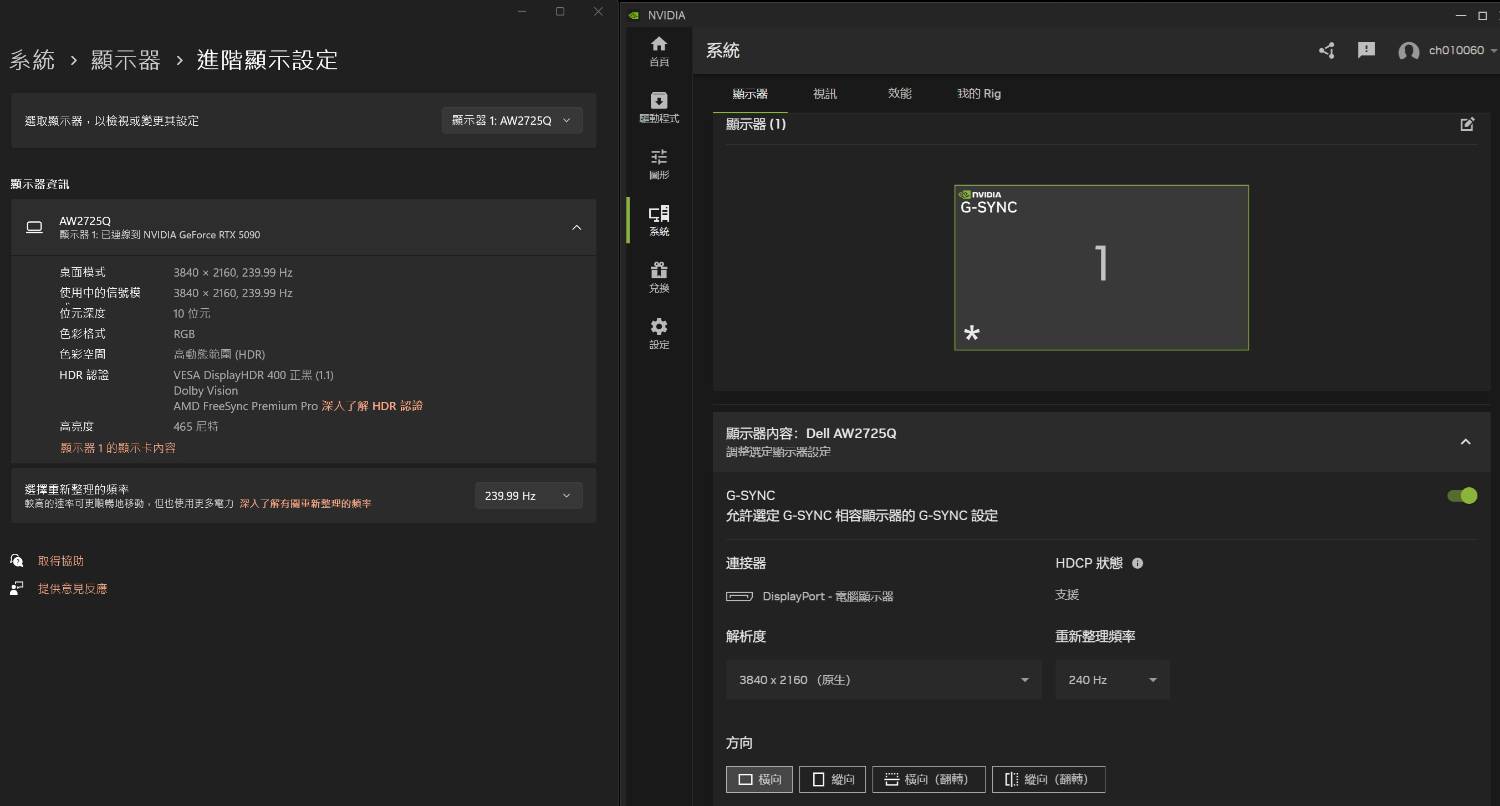Switch to the Video tab in NVIDIA

pos(825,93)
